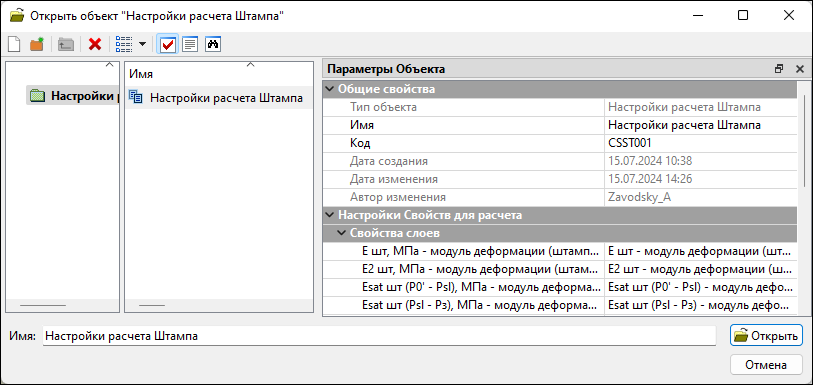813x385 pixels.
Task: Collapse 'Настройки Свойств для расчета' section
Action: (x=329, y=215)
